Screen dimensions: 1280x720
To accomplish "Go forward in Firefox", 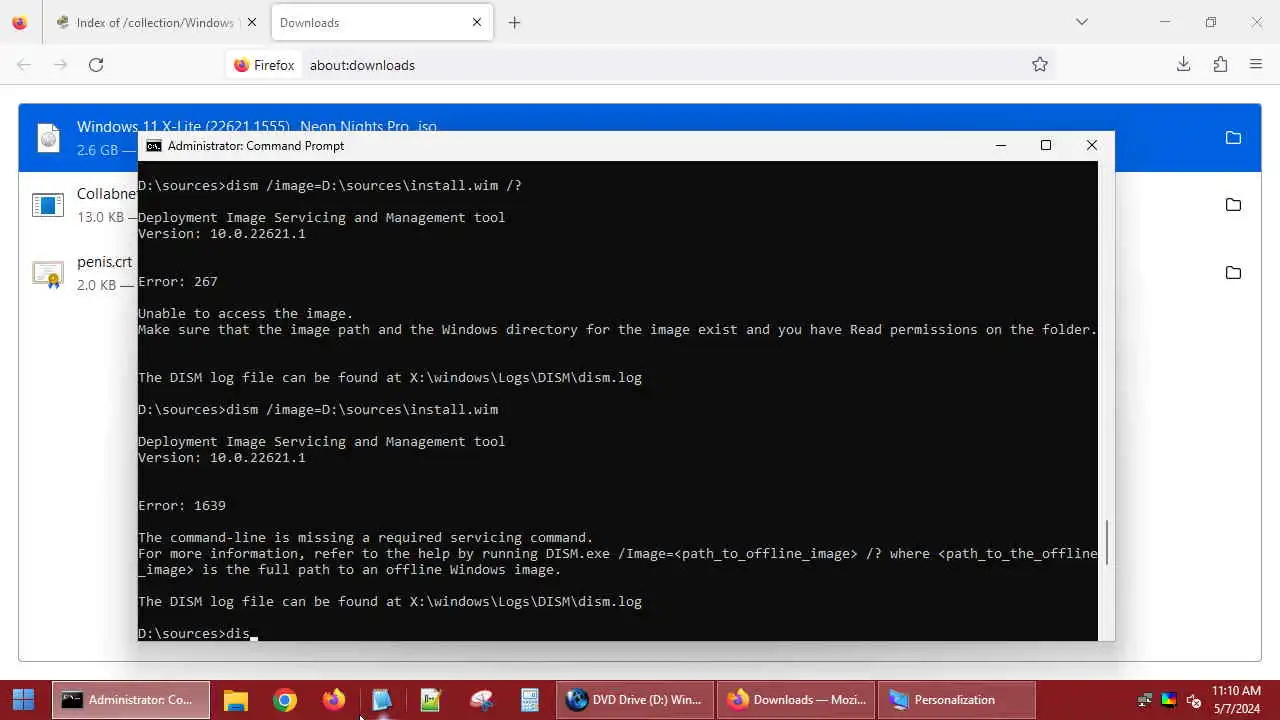I will coord(60,65).
